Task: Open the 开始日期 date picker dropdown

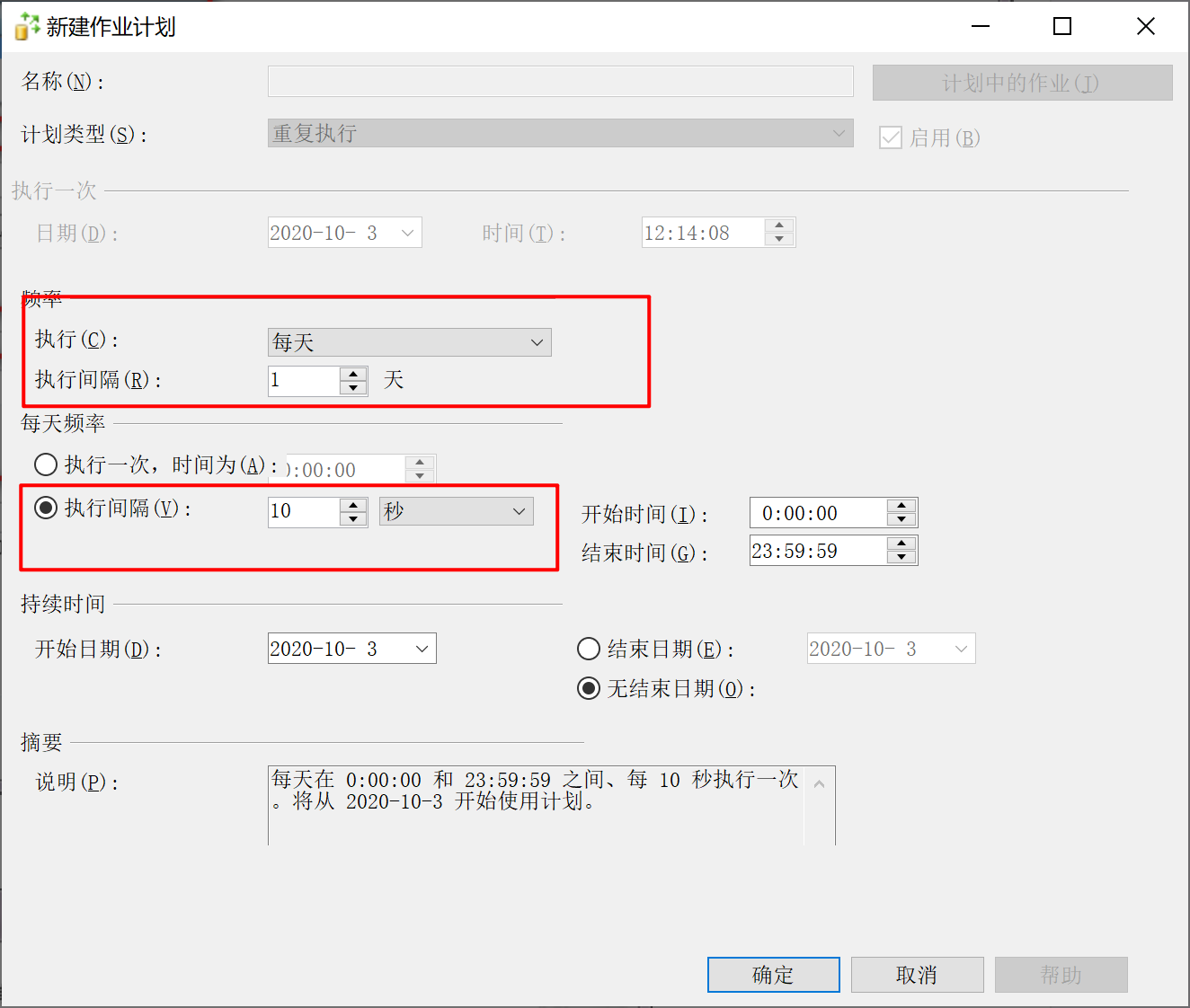Action: pos(422,649)
